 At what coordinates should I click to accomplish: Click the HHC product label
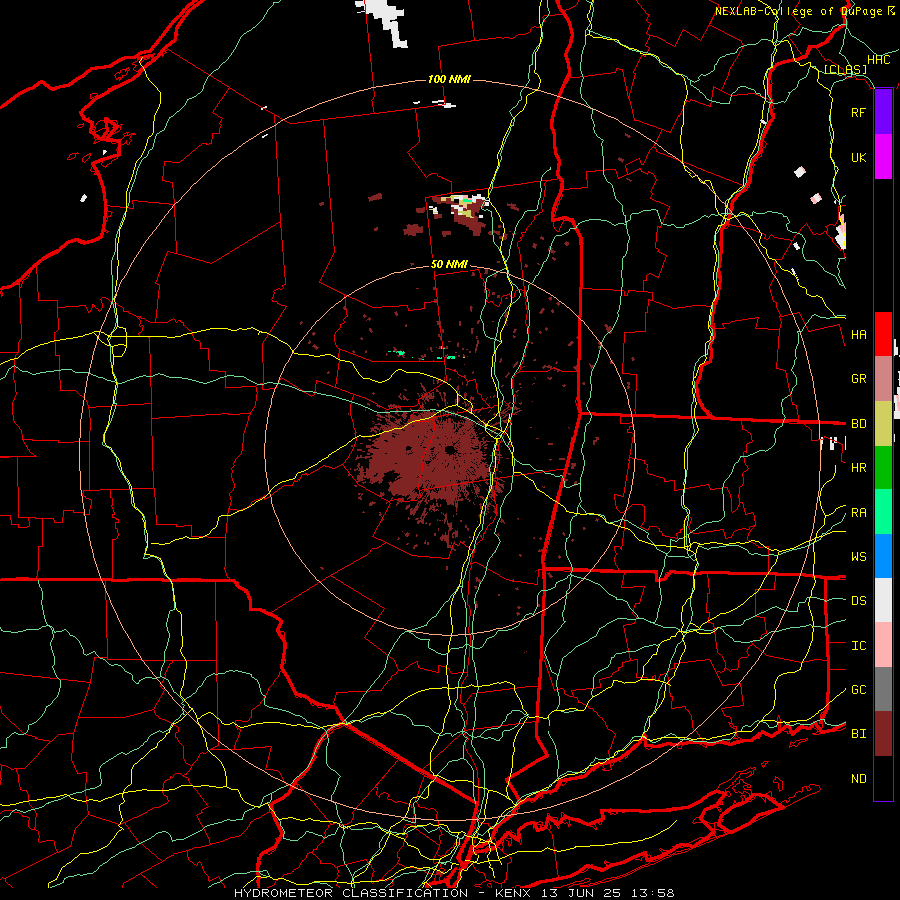click(879, 60)
